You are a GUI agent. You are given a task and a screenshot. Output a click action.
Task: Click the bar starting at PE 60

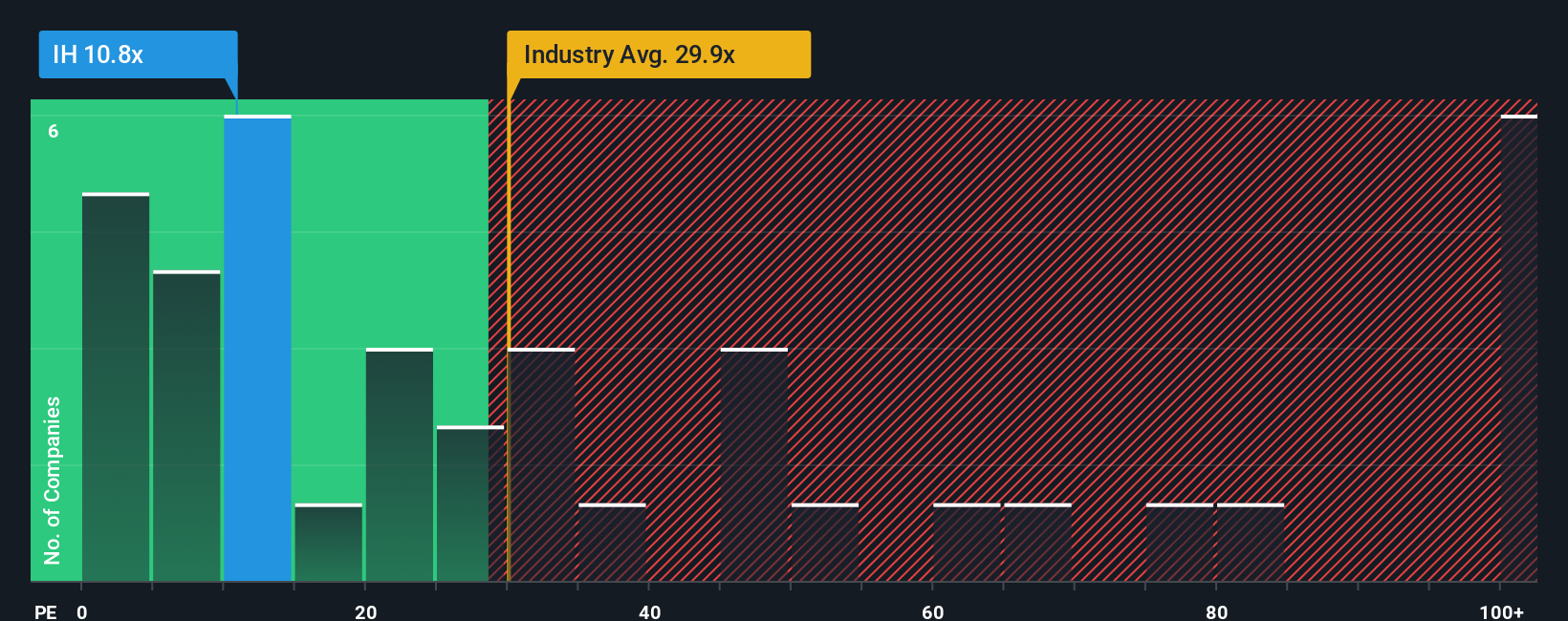967,543
